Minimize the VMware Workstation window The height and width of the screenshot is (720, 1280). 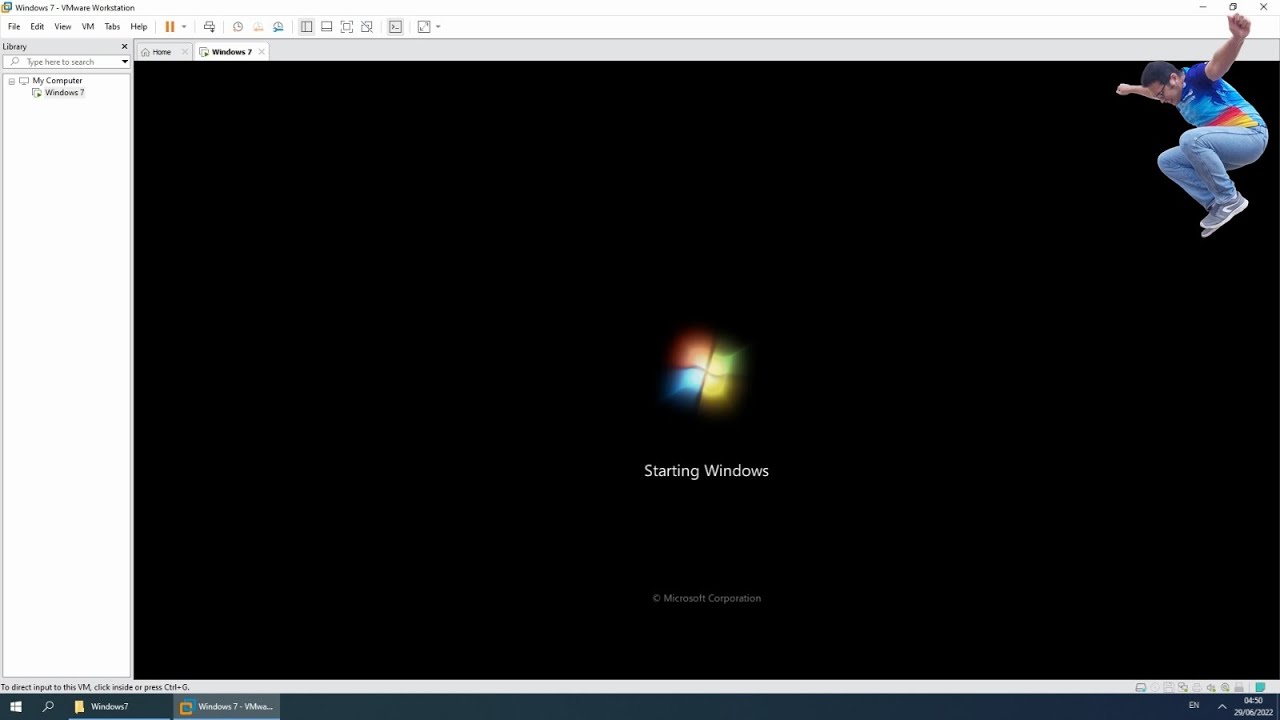[x=1202, y=7]
